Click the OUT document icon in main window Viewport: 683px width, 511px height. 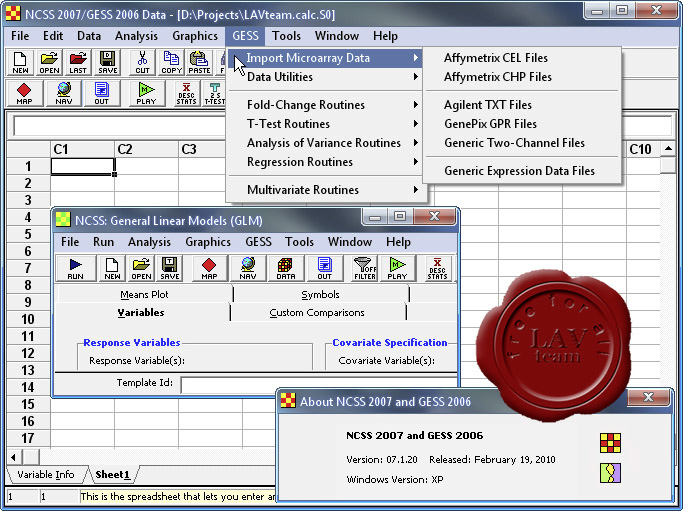click(101, 94)
